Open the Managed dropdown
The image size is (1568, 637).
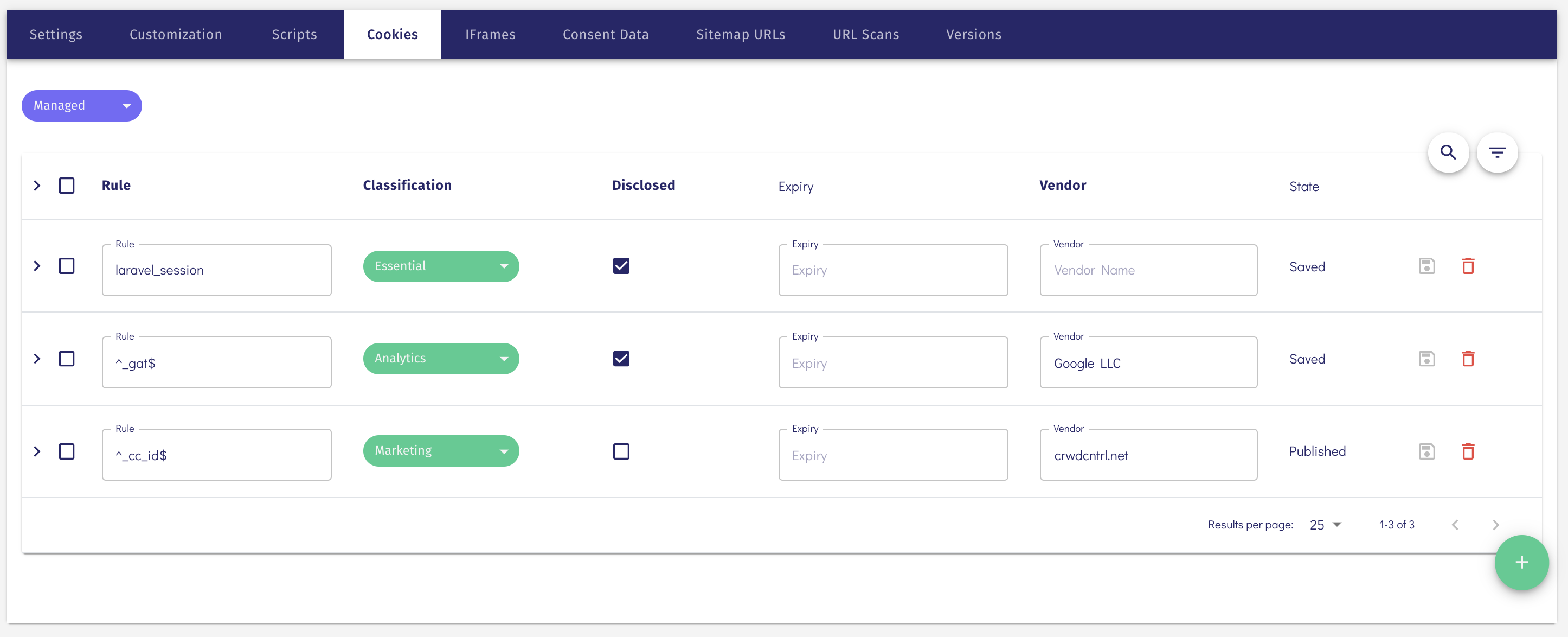pyautogui.click(x=81, y=105)
